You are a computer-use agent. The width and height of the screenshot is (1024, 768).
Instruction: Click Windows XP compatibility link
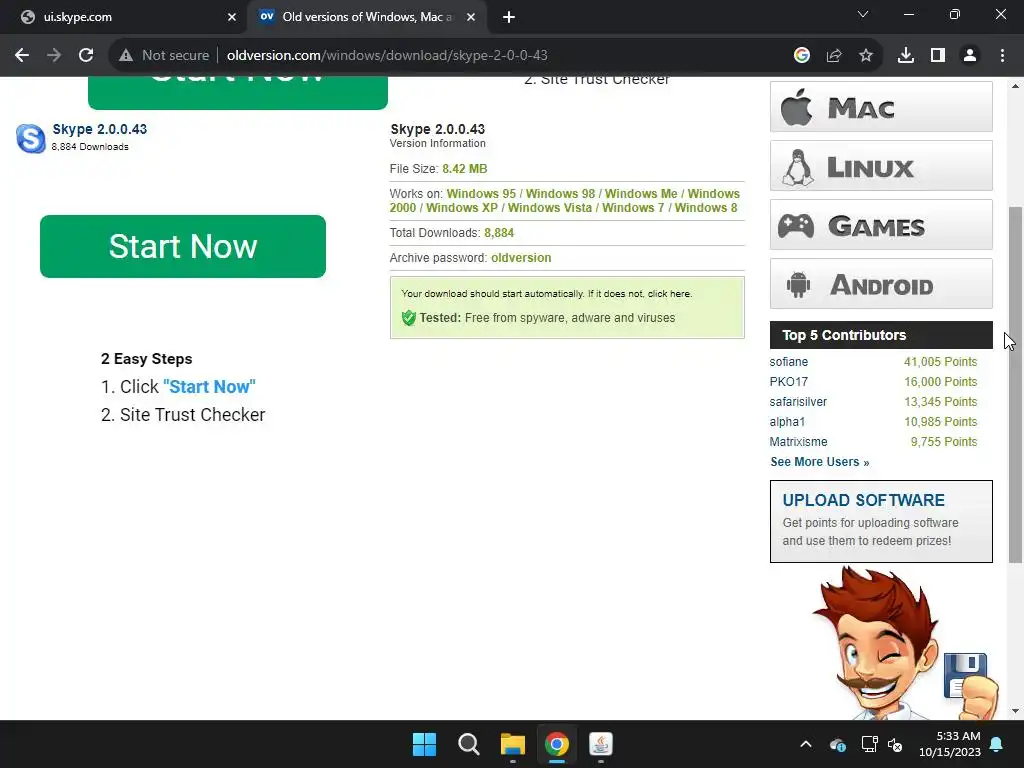pyautogui.click(x=462, y=208)
